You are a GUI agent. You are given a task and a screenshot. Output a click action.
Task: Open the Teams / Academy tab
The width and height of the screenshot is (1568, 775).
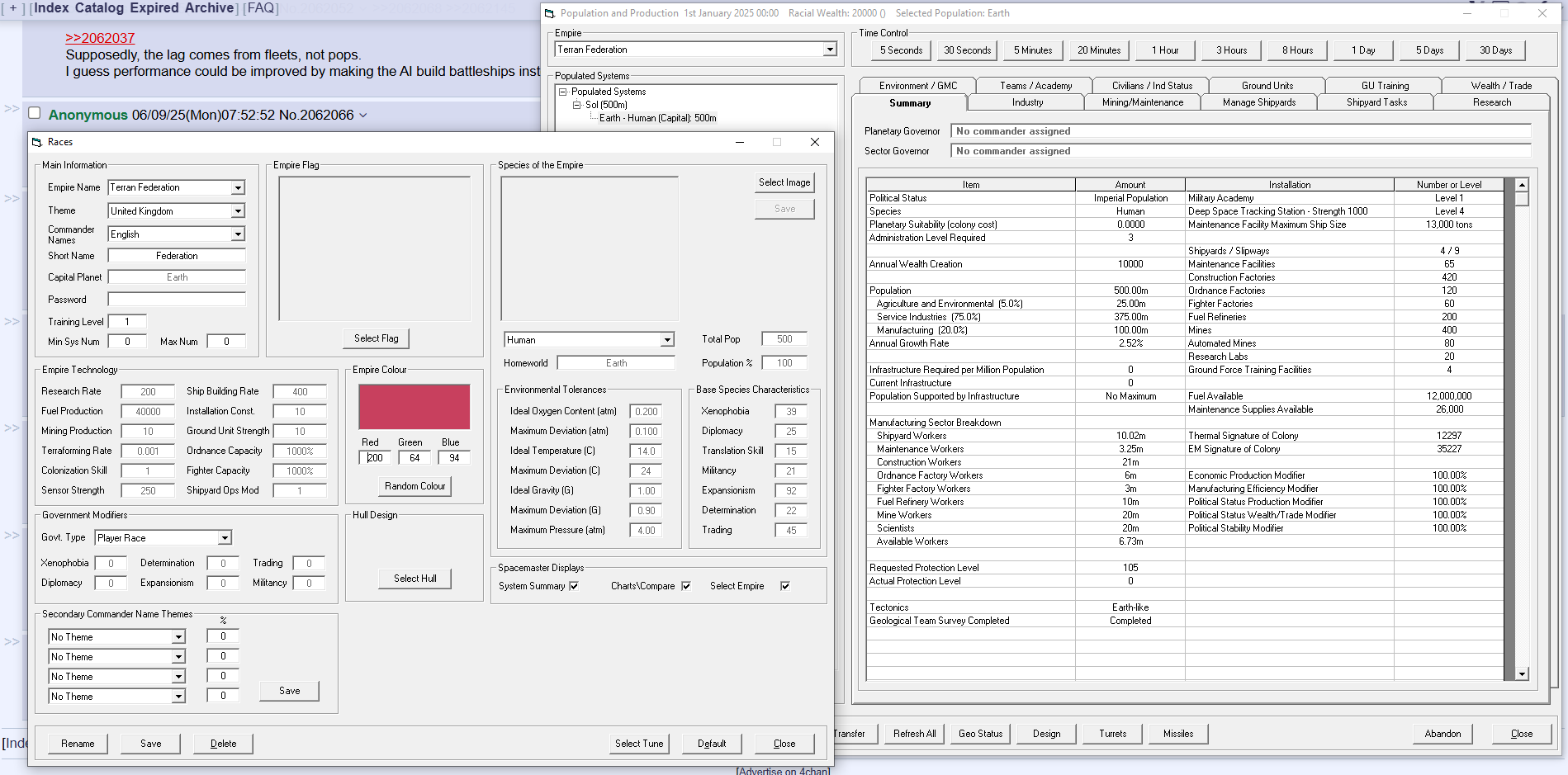click(x=1035, y=86)
